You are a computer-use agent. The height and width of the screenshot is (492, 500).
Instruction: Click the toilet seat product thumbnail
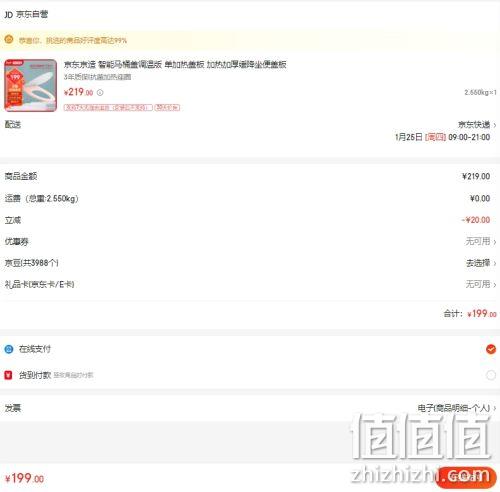(30, 85)
